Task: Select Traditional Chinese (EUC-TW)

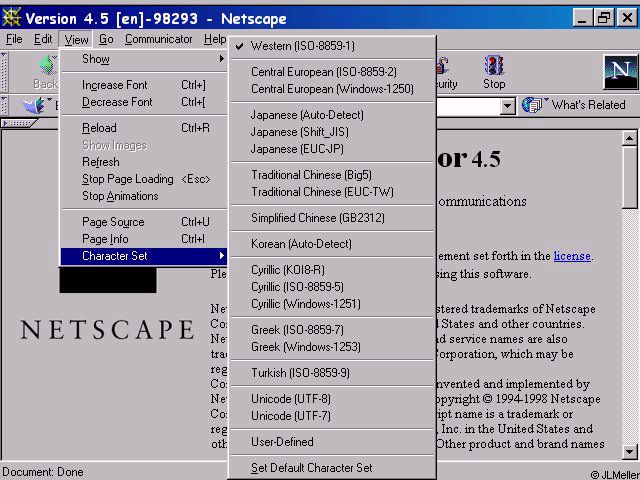Action: [333, 192]
